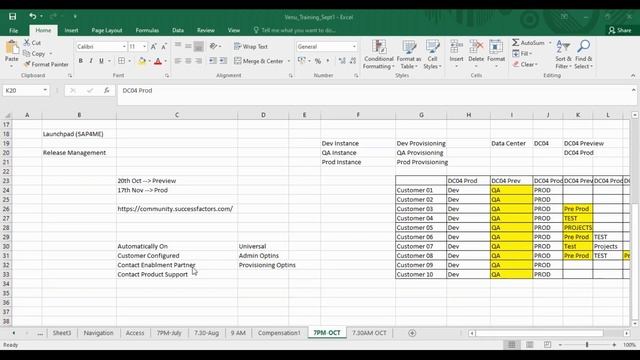Expand Merge & Center dropdown arrow

tap(289, 61)
